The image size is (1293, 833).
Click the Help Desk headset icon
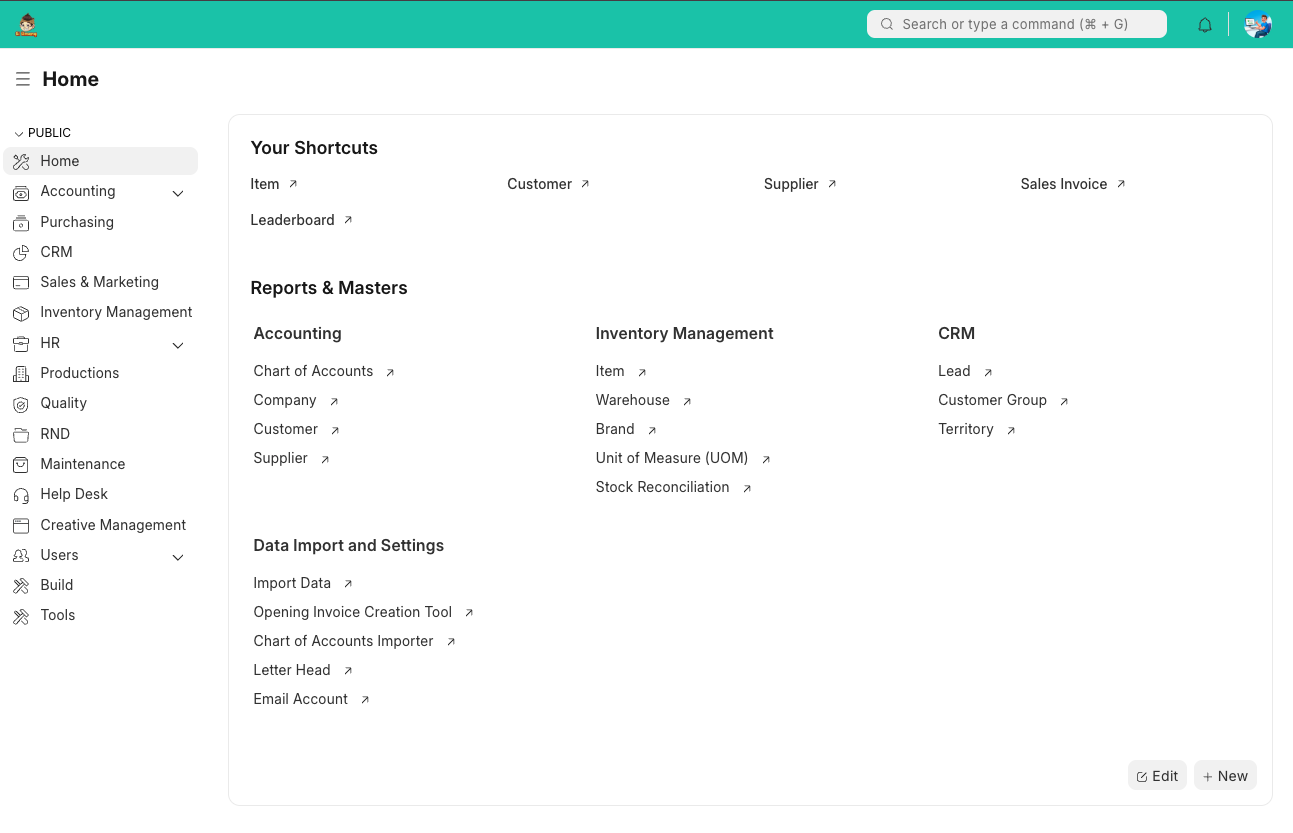coord(21,494)
